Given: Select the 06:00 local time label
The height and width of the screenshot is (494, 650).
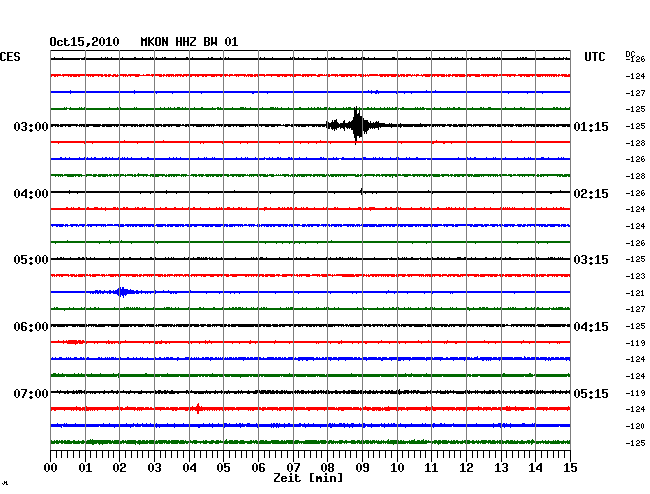Looking at the screenshot, I should 31,327.
